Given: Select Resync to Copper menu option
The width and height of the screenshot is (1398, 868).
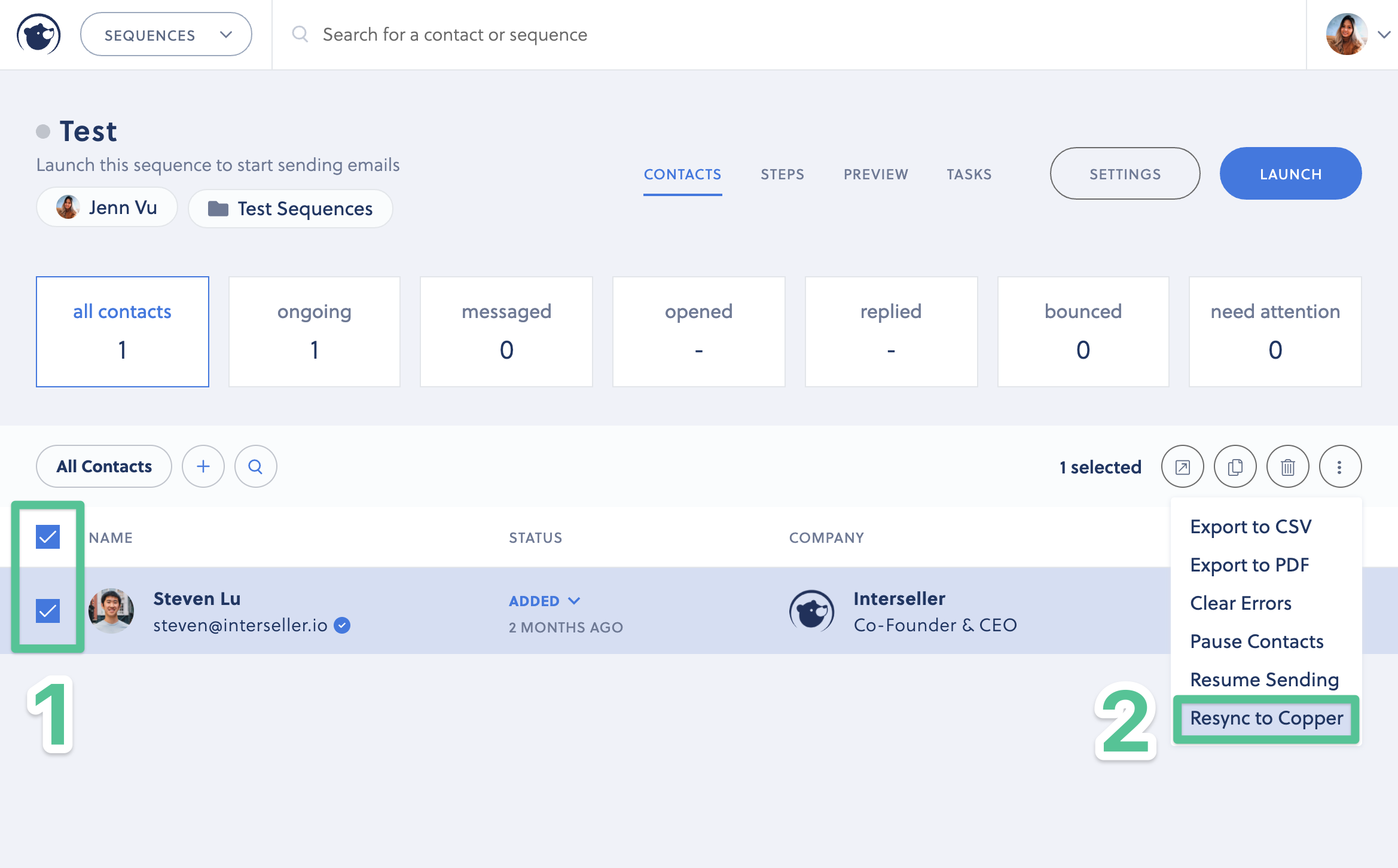Looking at the screenshot, I should (x=1266, y=718).
